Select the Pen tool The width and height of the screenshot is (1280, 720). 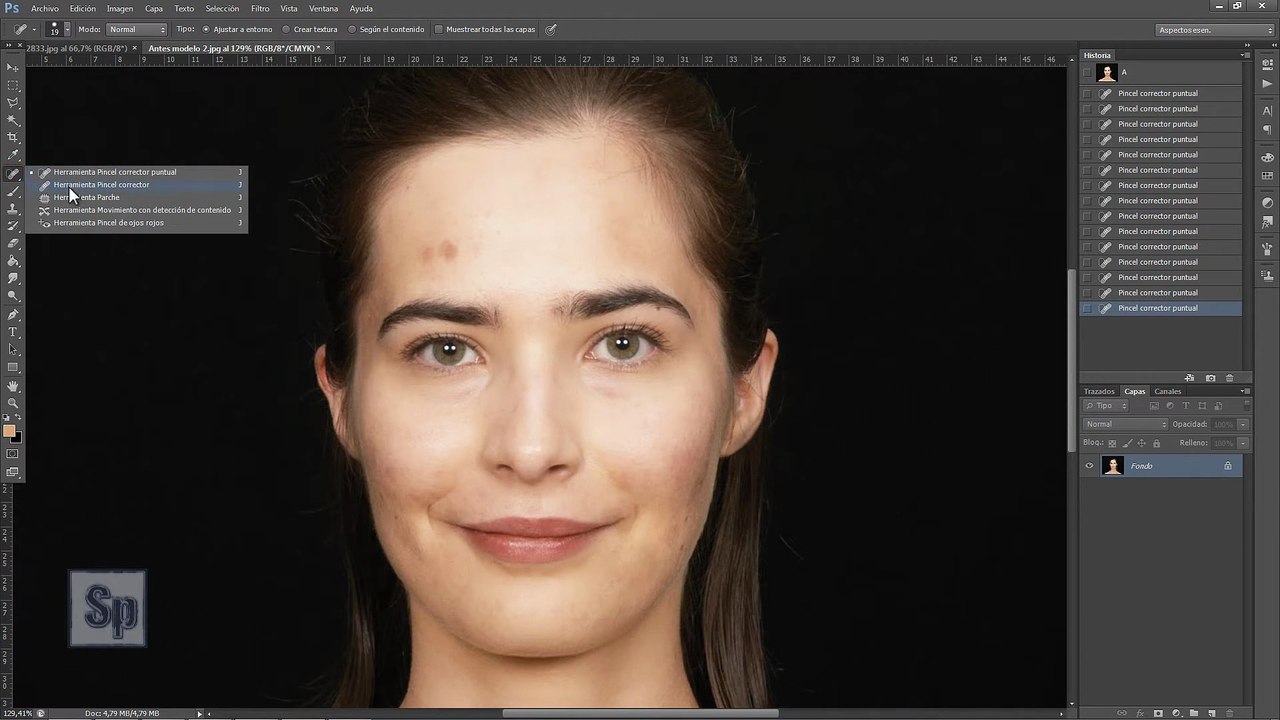[x=13, y=314]
